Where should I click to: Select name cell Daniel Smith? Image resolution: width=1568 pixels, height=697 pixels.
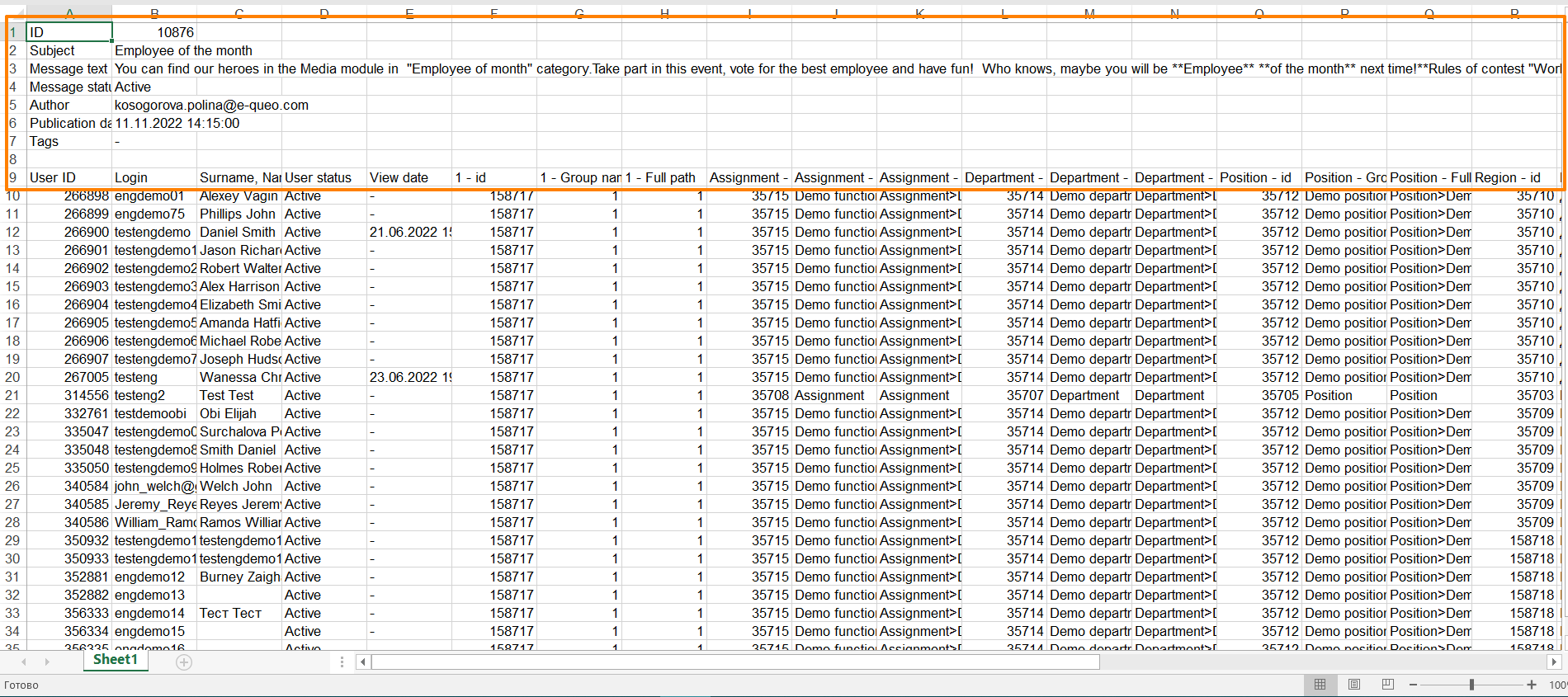pyautogui.click(x=239, y=232)
